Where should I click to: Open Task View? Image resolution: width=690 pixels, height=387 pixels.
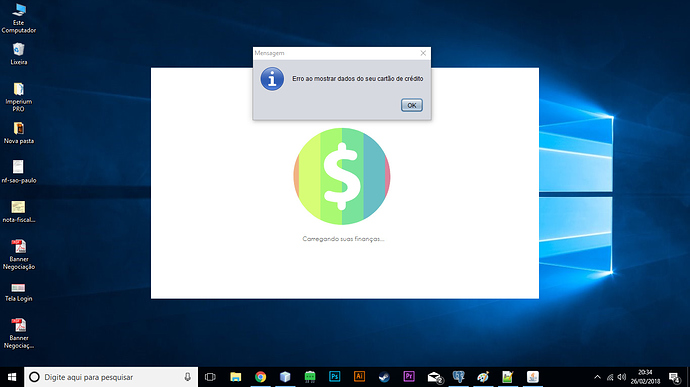click(x=210, y=377)
